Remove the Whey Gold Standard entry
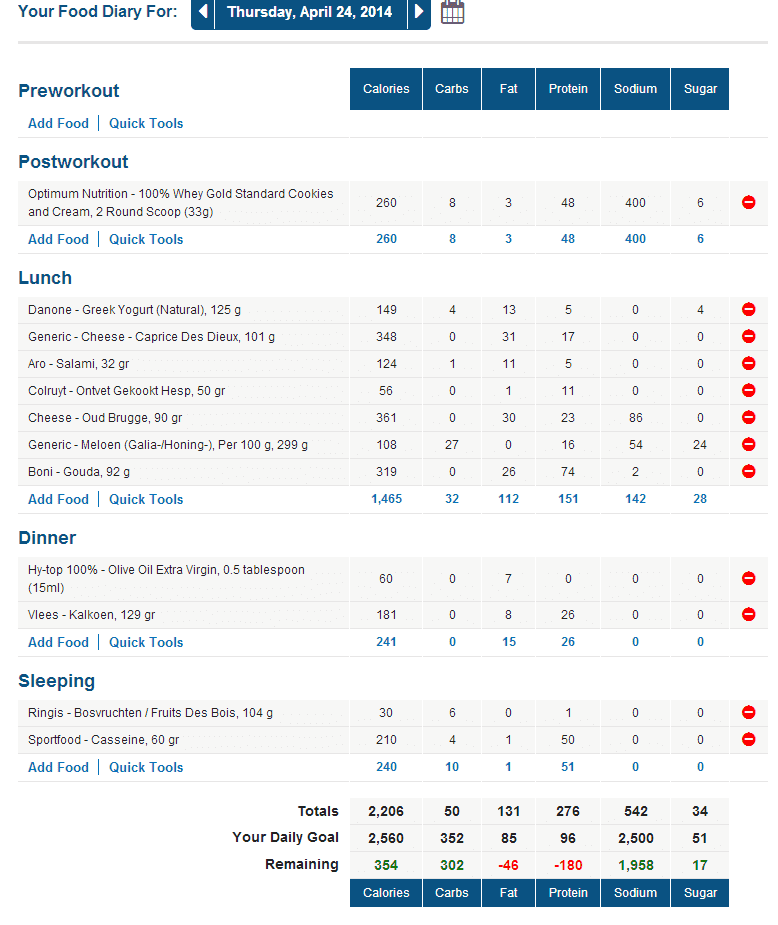The image size is (778, 925). pos(748,203)
